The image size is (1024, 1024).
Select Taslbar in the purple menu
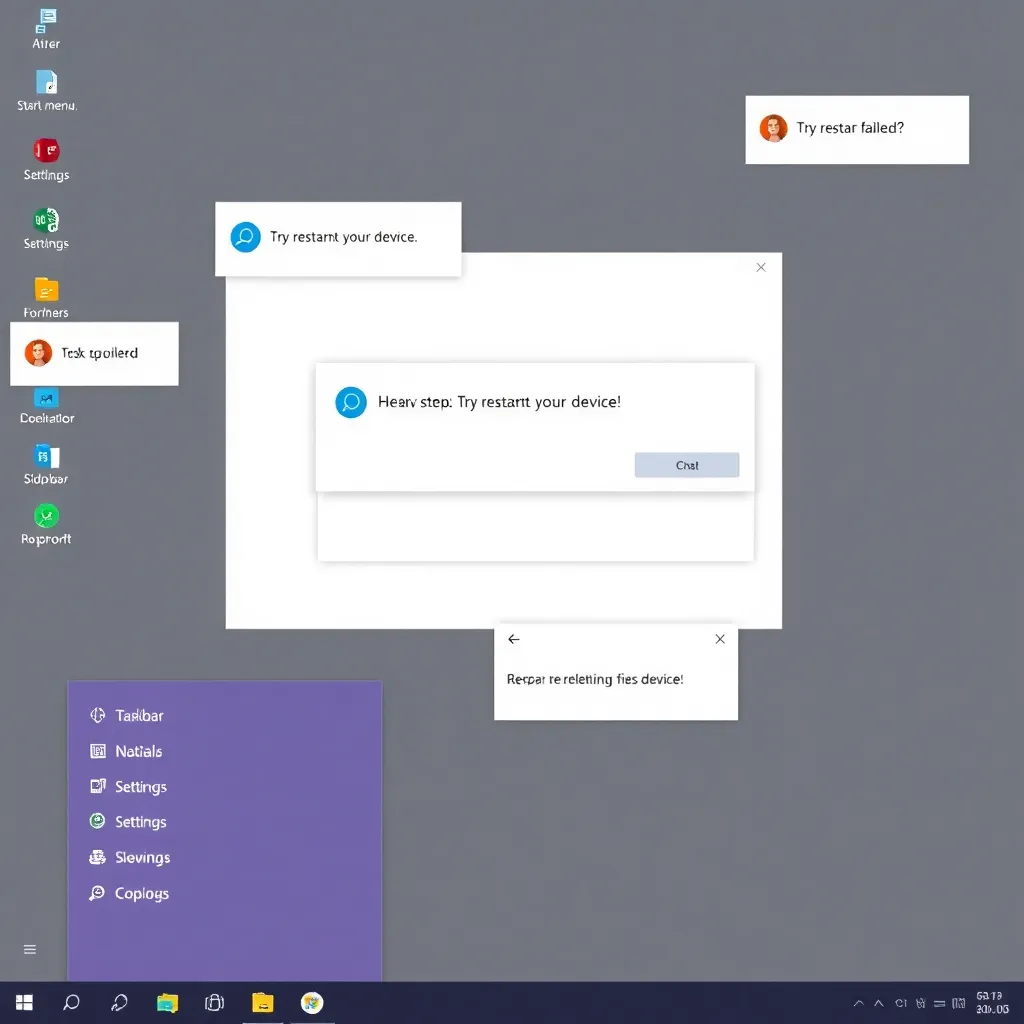pyautogui.click(x=138, y=716)
